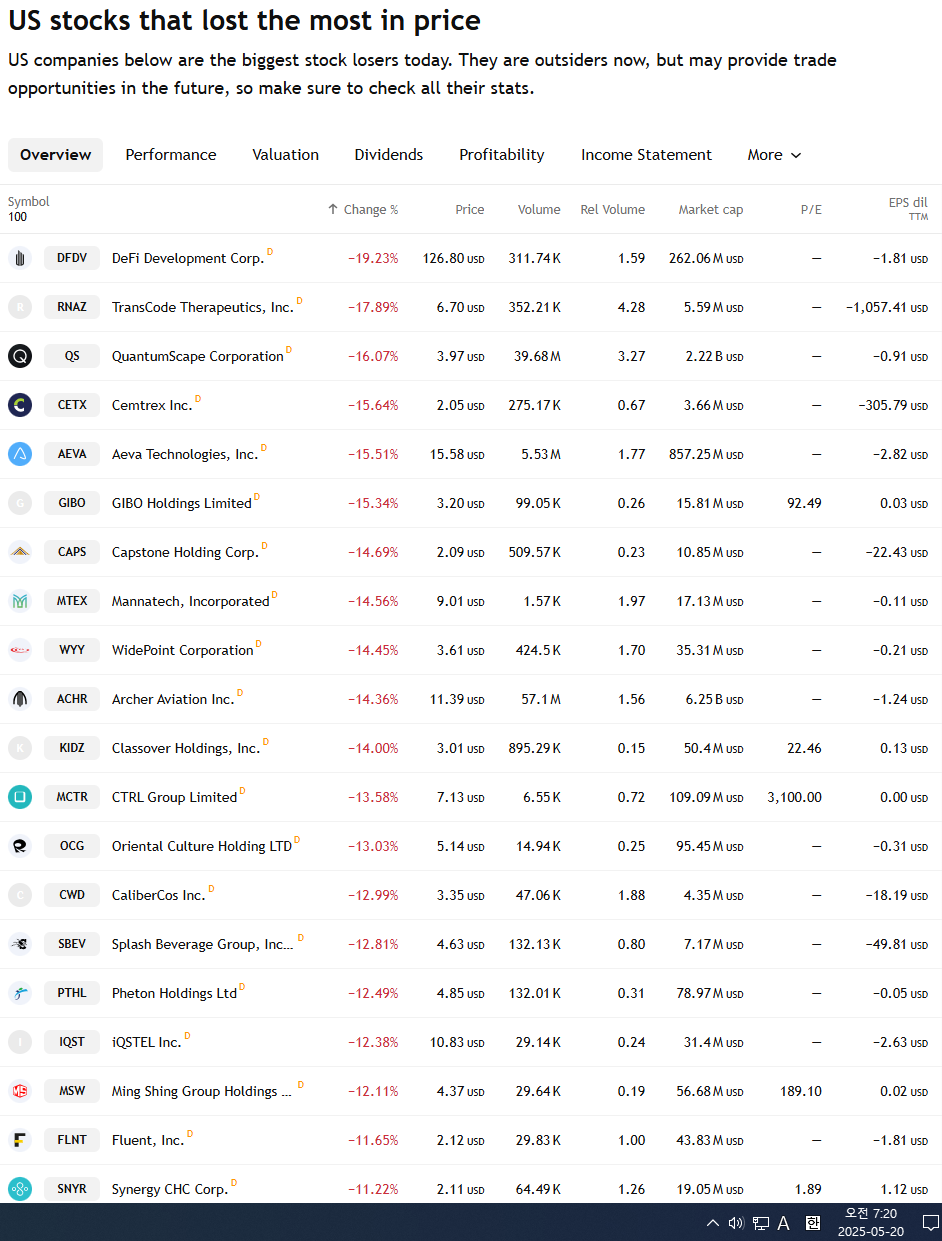Image resolution: width=942 pixels, height=1241 pixels.
Task: Click the Fluent, Inc. logo icon
Action: pyautogui.click(x=20, y=1140)
